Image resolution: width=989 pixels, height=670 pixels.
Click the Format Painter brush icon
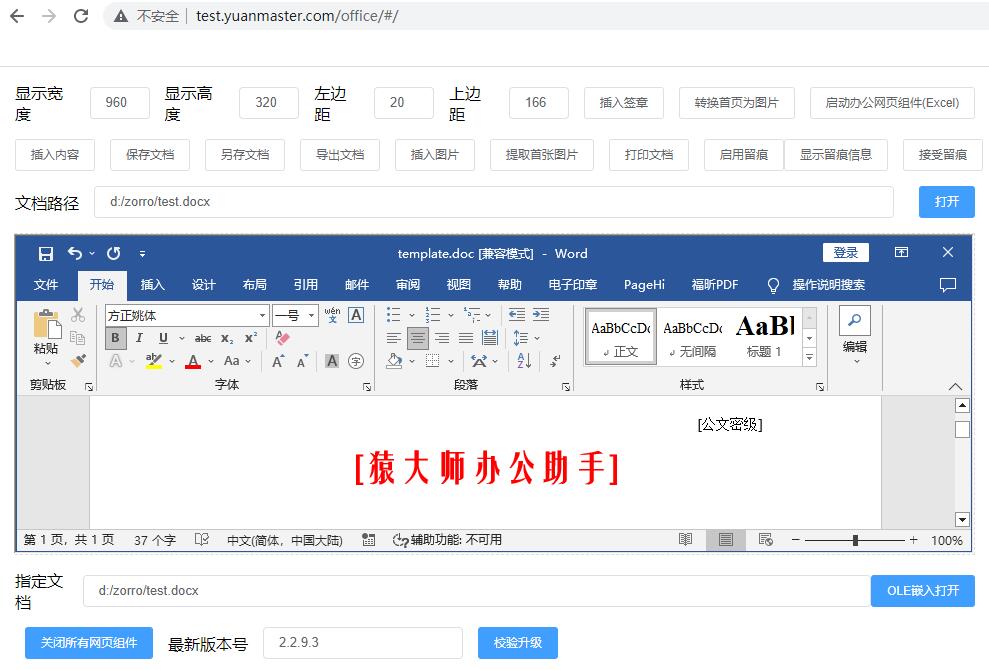point(78,361)
